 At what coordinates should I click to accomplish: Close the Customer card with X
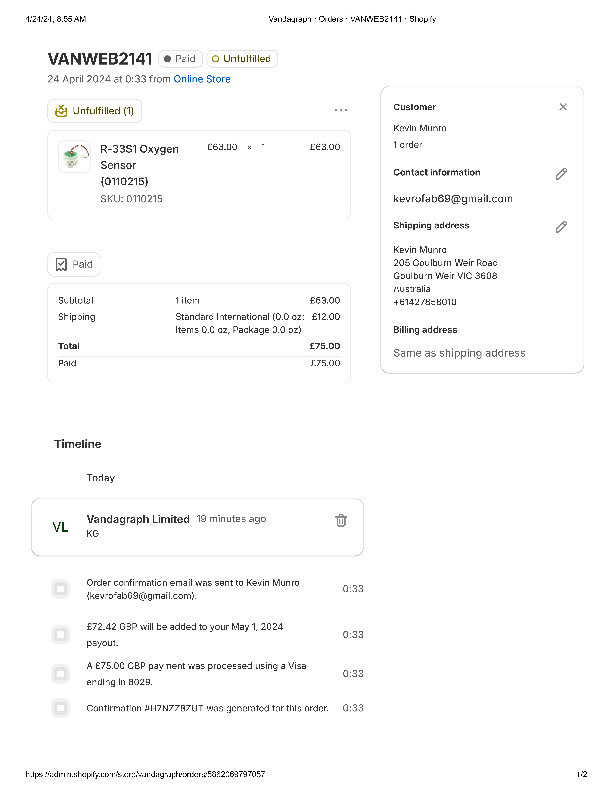(563, 107)
